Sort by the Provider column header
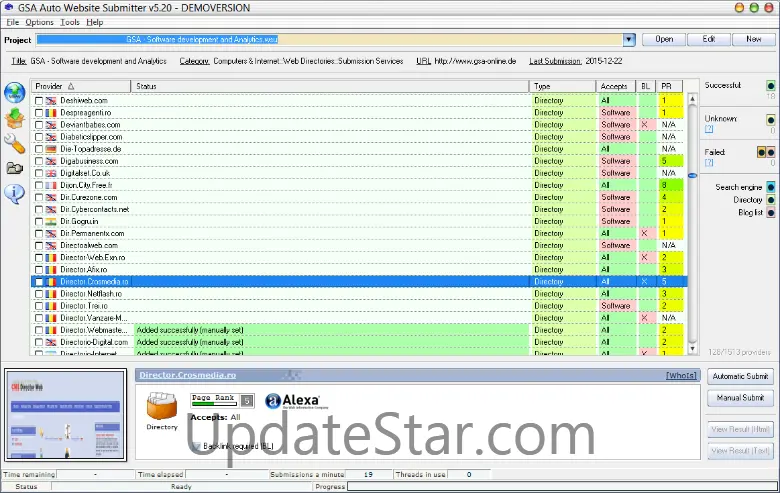The width and height of the screenshot is (780, 493). 81,86
